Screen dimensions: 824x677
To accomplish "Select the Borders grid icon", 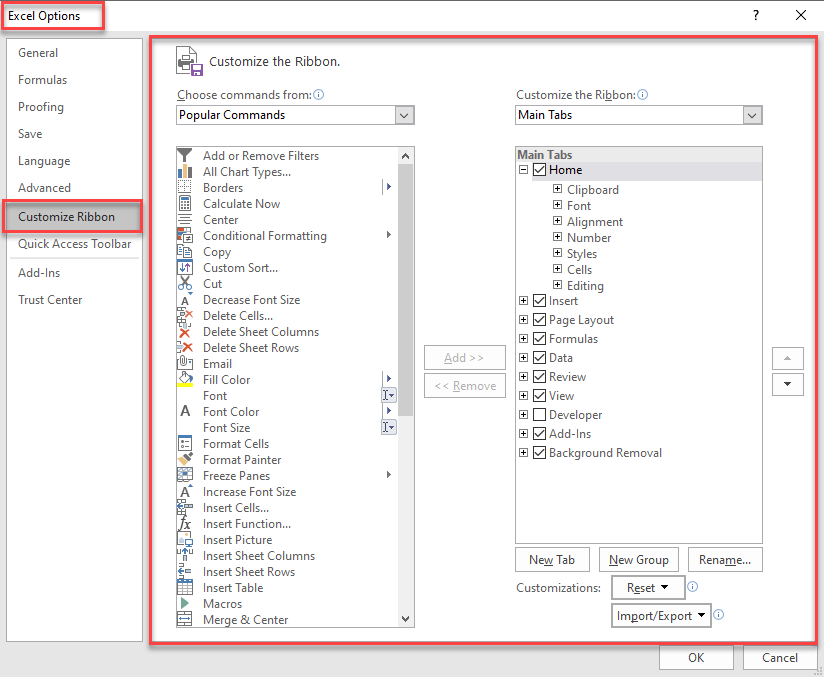I will click(x=184, y=188).
